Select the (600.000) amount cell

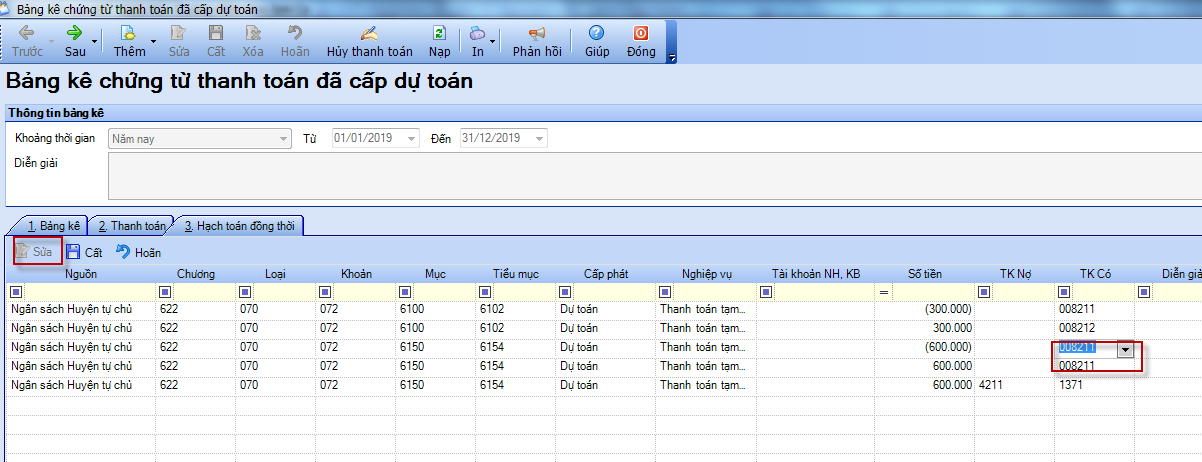[x=926, y=347]
